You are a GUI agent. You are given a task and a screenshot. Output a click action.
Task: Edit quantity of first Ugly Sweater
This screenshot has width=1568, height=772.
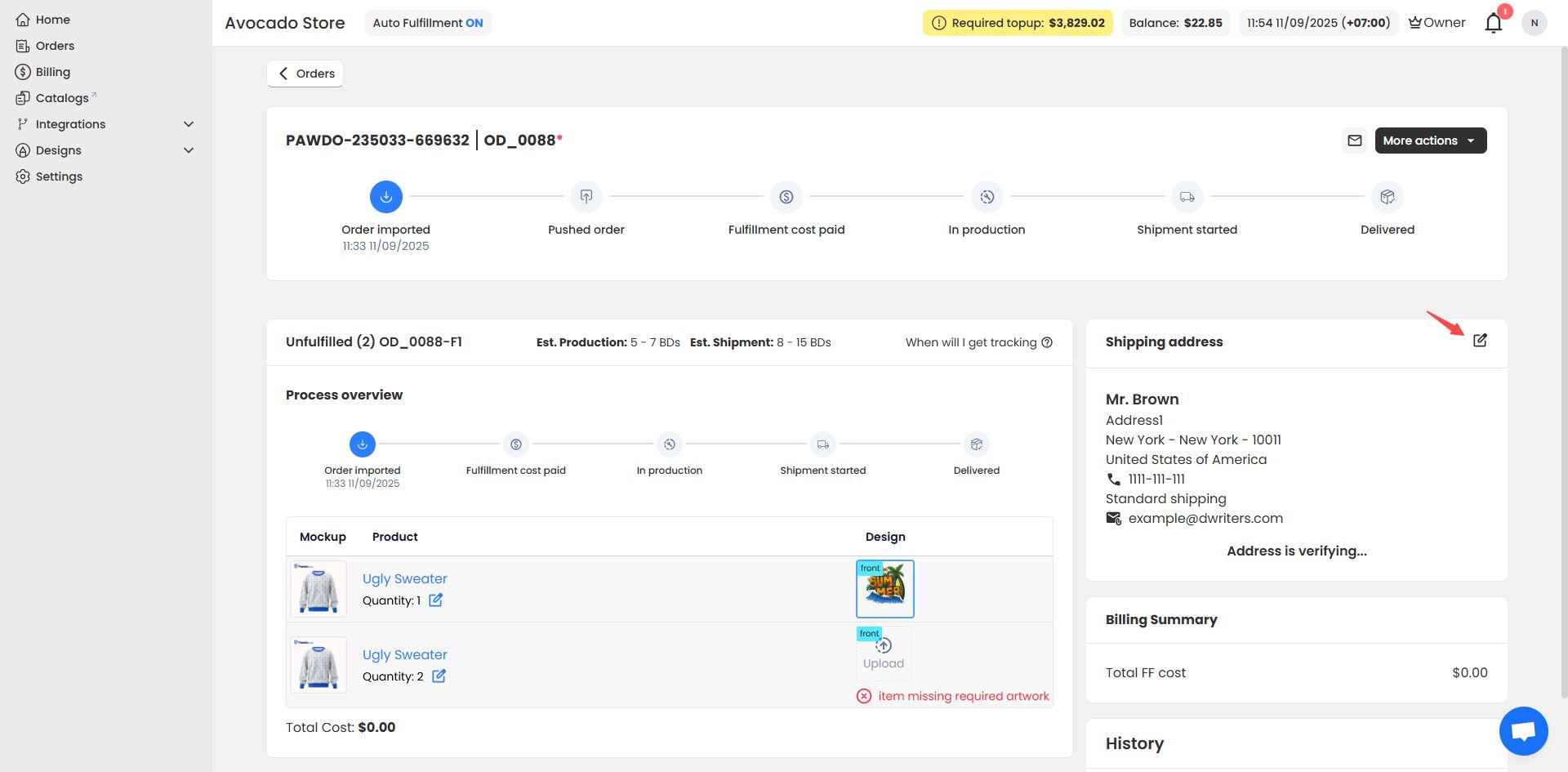(436, 600)
